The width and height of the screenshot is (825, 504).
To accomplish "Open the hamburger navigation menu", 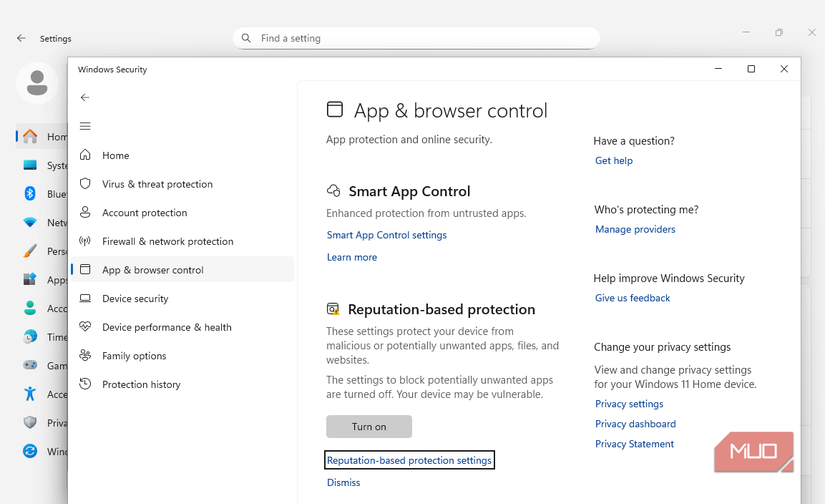I will pyautogui.click(x=85, y=126).
